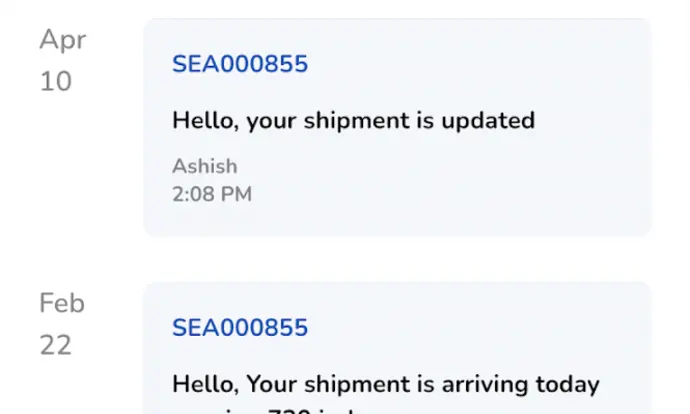
Task: Click the word 'arriving' in February message
Action: tap(484, 385)
